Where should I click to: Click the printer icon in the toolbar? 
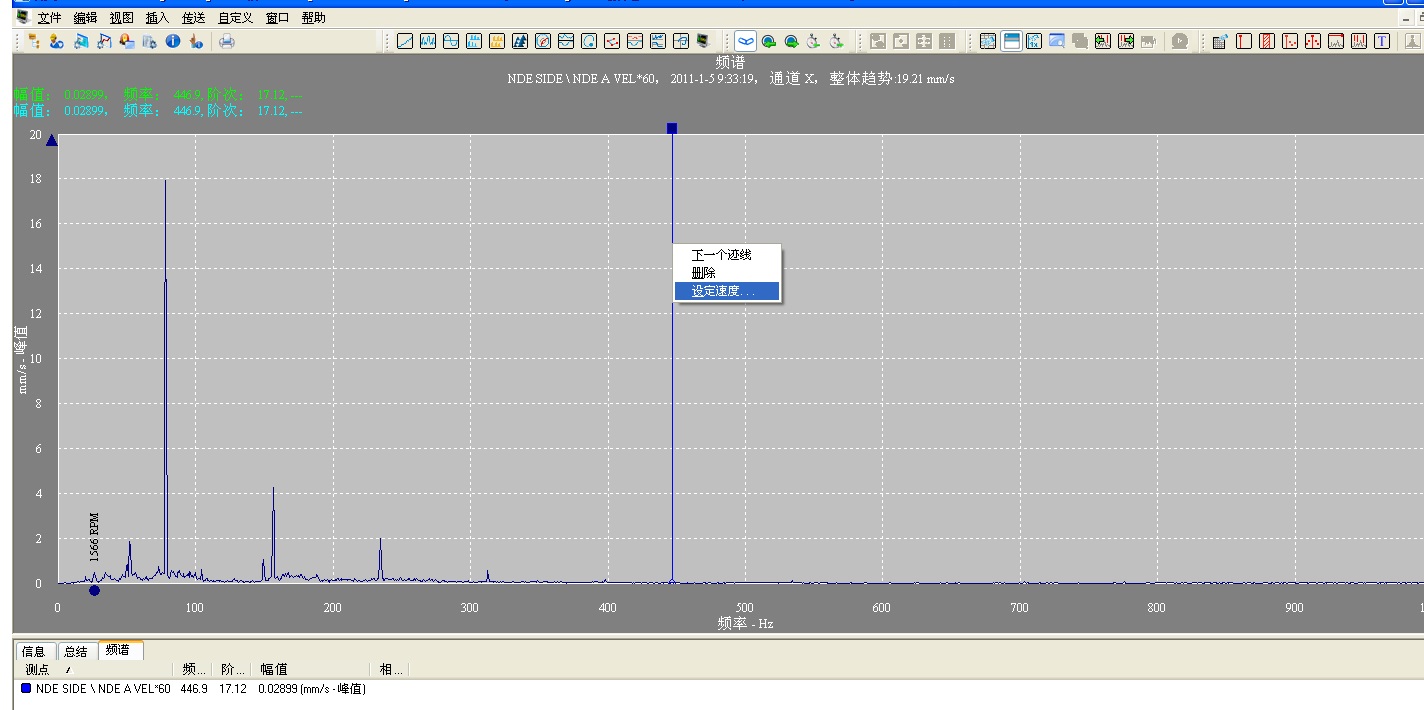click(x=227, y=41)
